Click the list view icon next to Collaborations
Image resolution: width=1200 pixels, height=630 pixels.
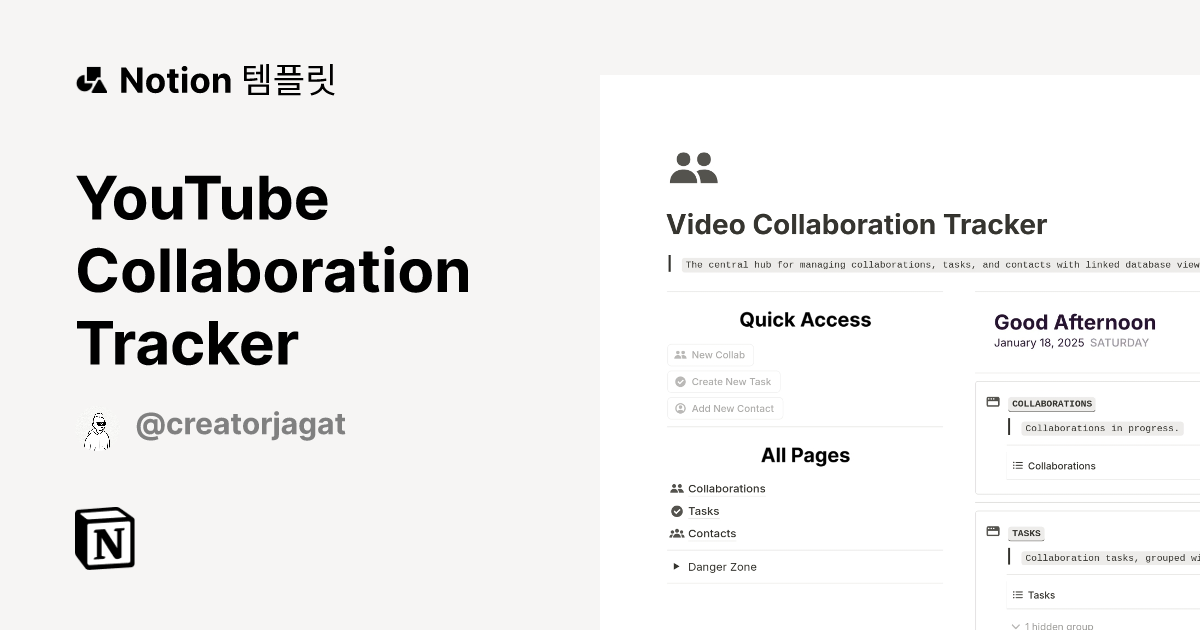point(1016,465)
